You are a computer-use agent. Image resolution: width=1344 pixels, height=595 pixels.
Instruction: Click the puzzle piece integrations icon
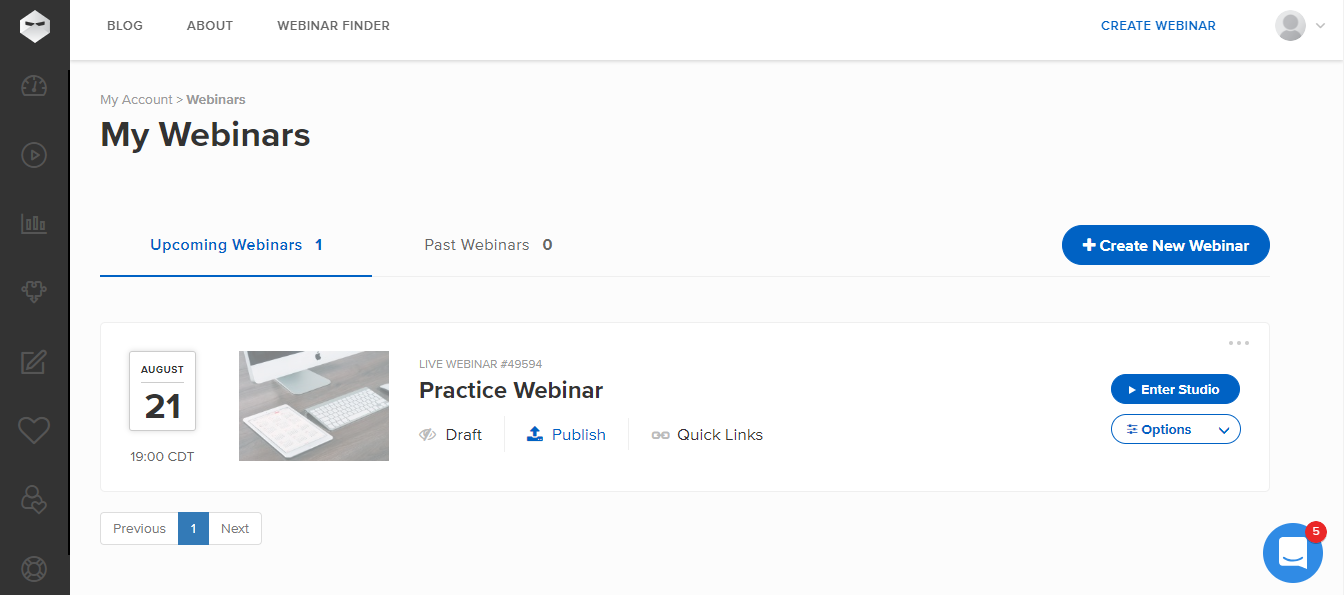click(34, 292)
